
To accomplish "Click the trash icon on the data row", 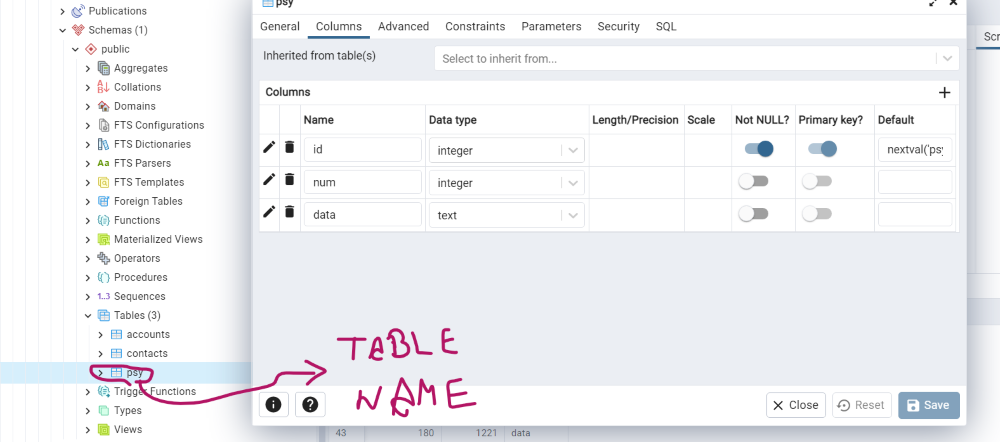I will [290, 212].
